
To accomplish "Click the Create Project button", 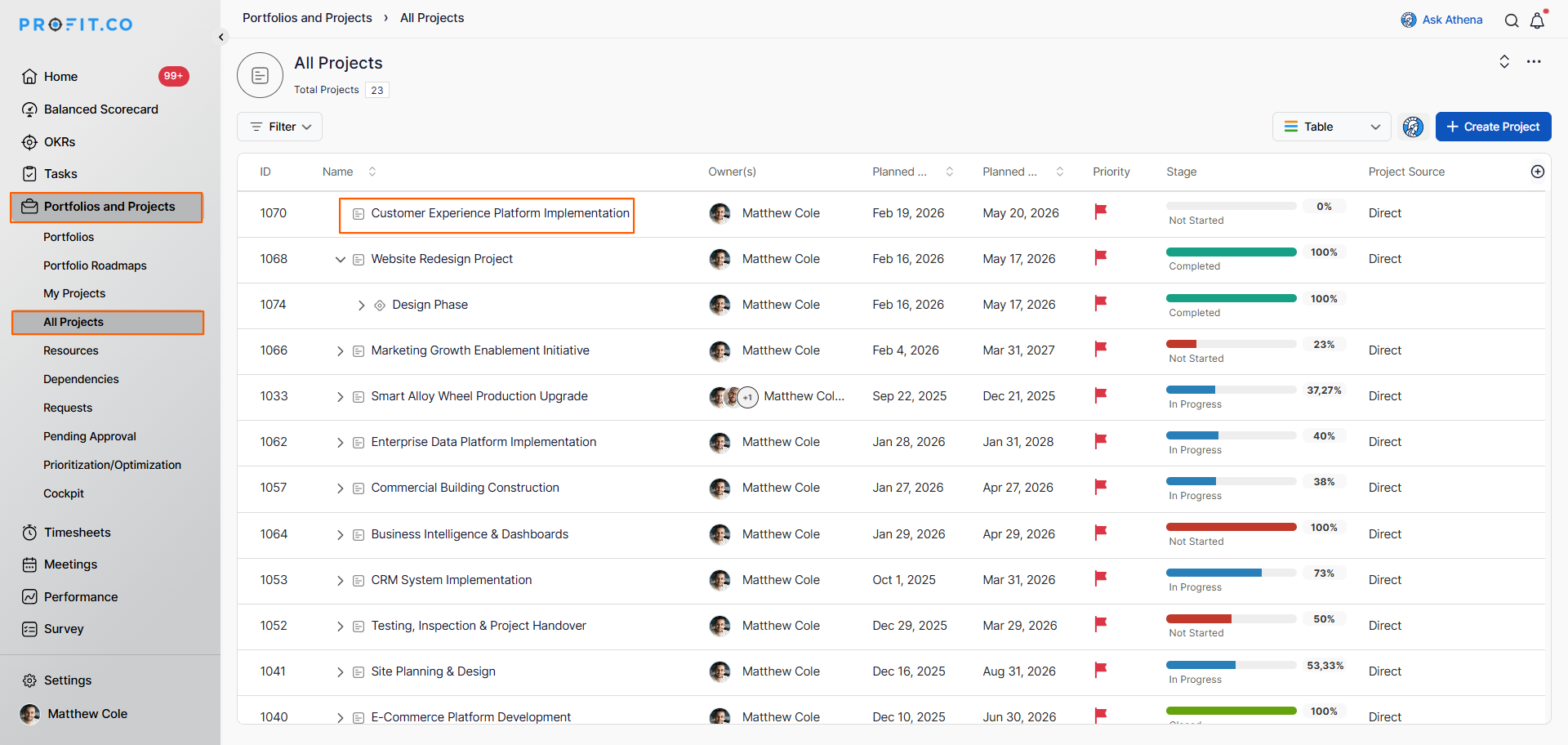I will 1493,127.
